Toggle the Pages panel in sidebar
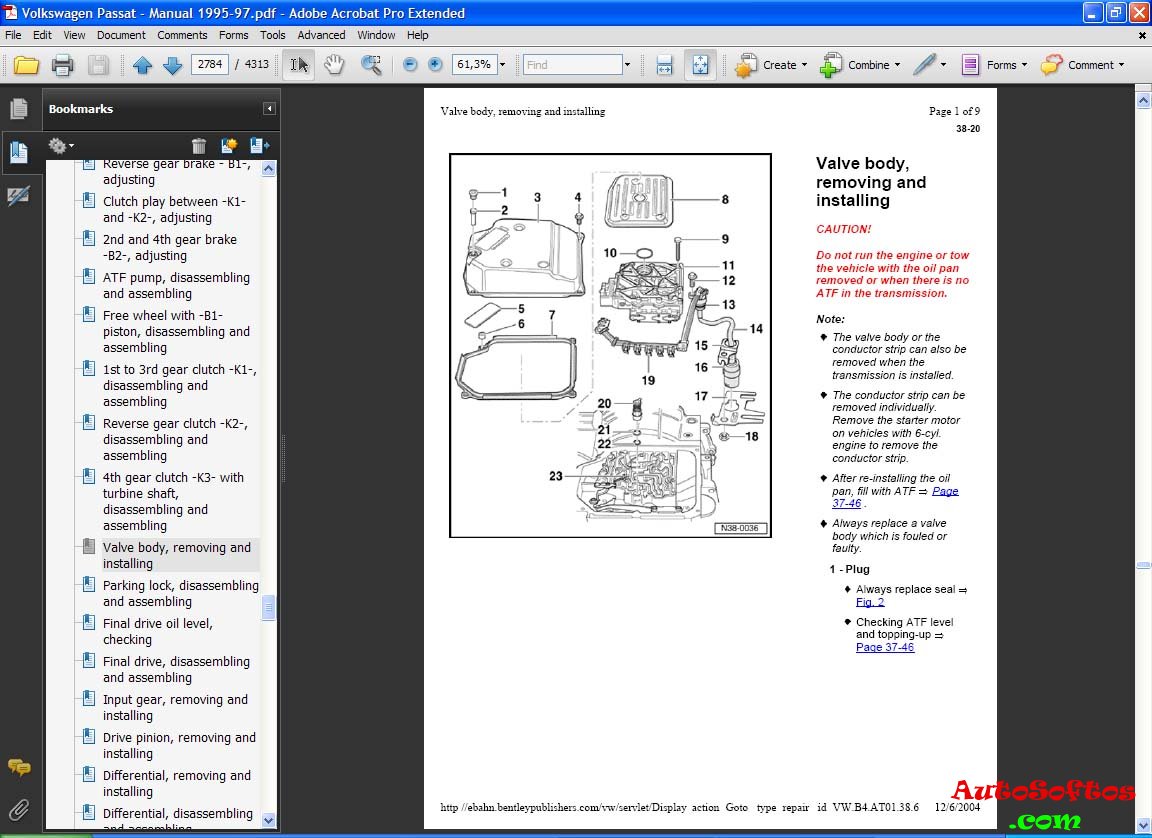Screen dimensions: 1152x838 19,109
